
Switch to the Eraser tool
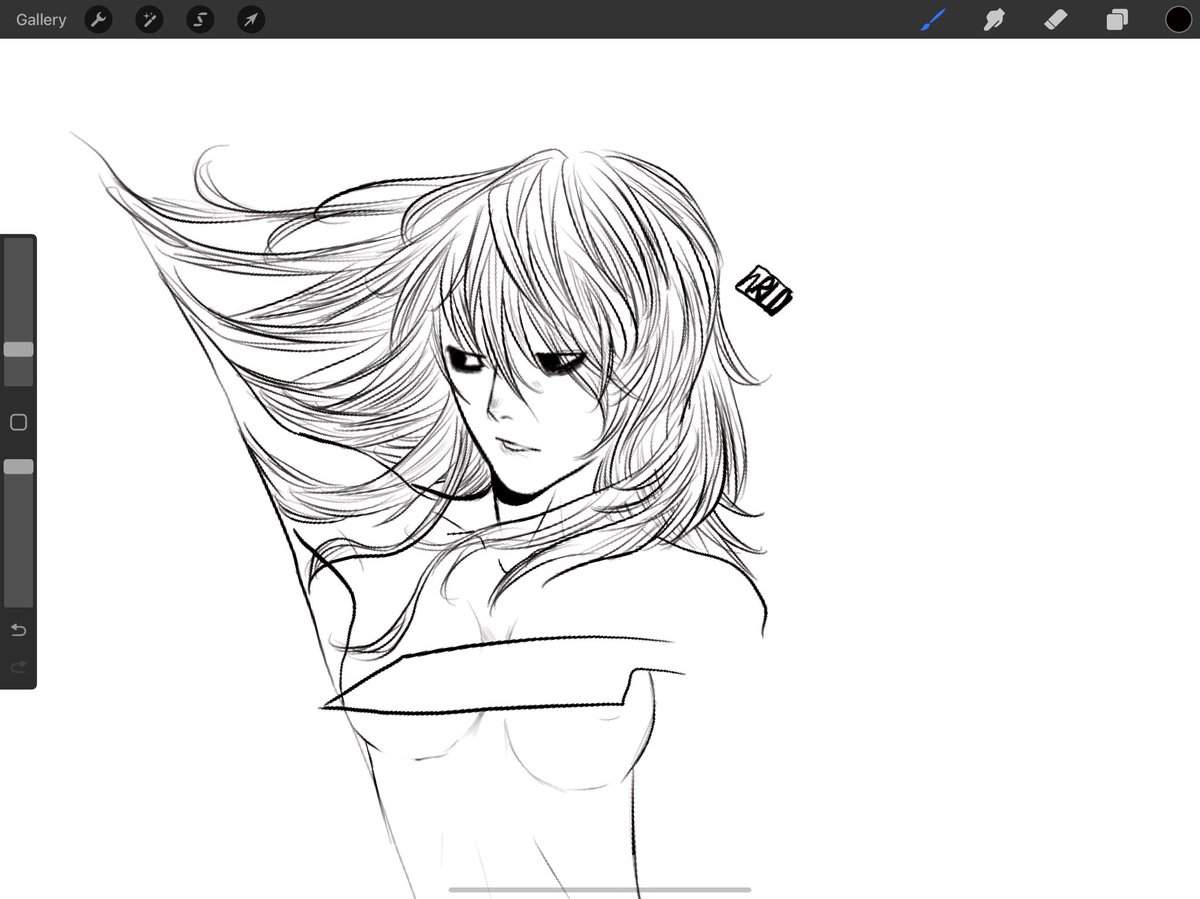pyautogui.click(x=1055, y=19)
